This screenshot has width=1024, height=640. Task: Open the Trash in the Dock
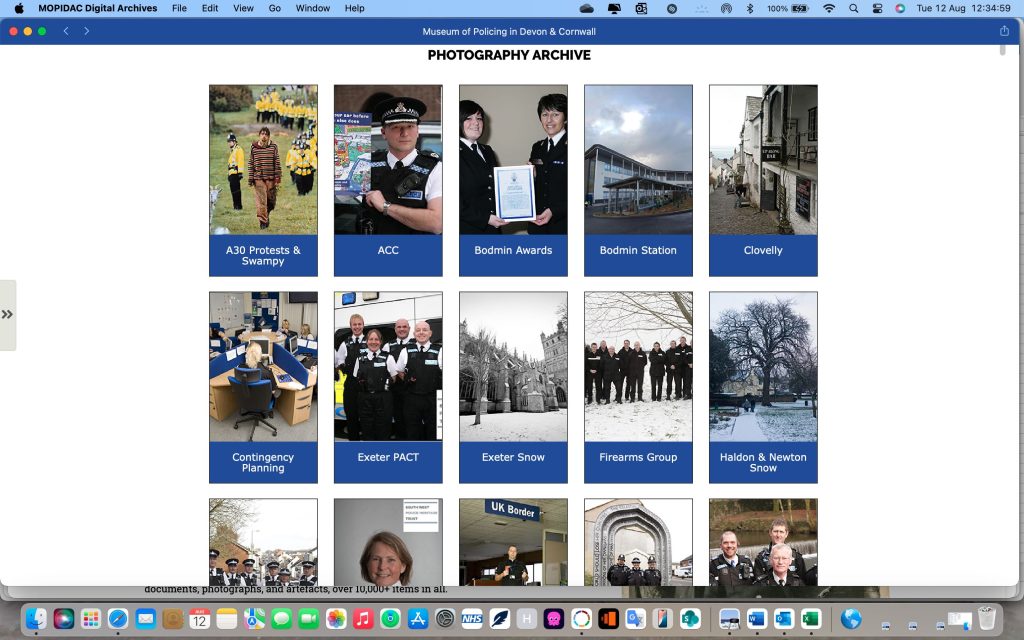[x=987, y=618]
